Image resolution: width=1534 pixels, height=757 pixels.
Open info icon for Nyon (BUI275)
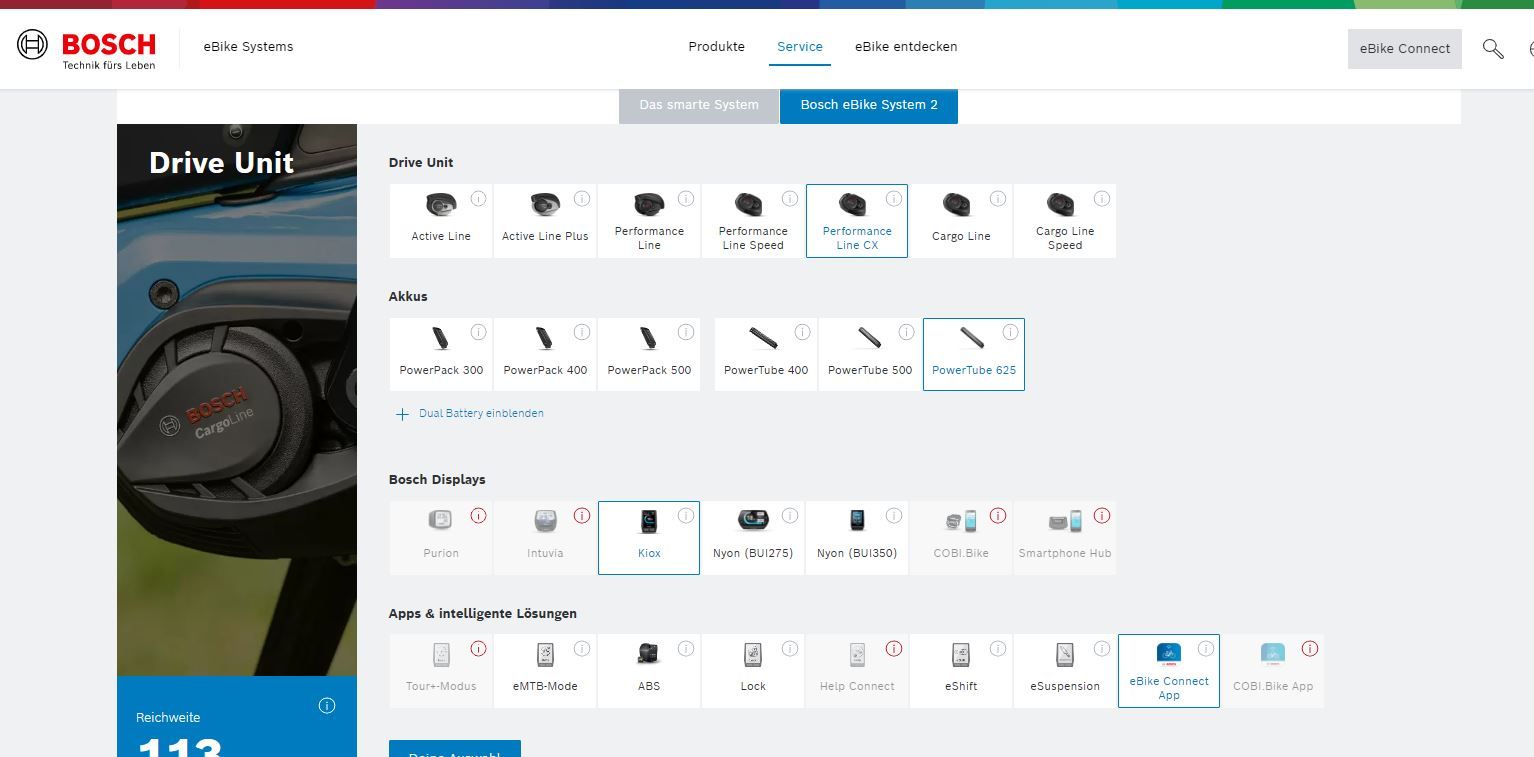click(x=790, y=515)
